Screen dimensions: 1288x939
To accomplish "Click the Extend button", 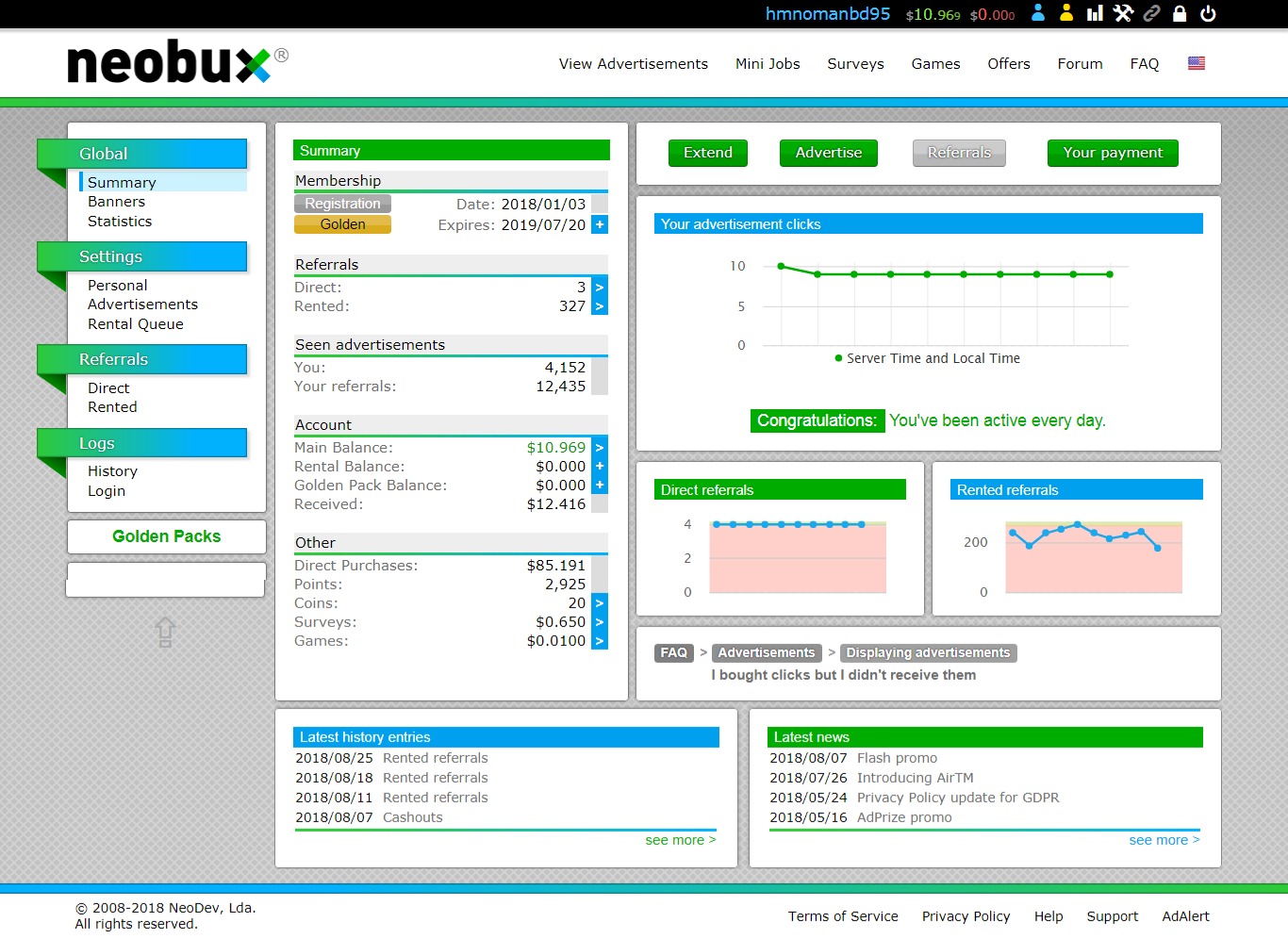I will pos(708,153).
